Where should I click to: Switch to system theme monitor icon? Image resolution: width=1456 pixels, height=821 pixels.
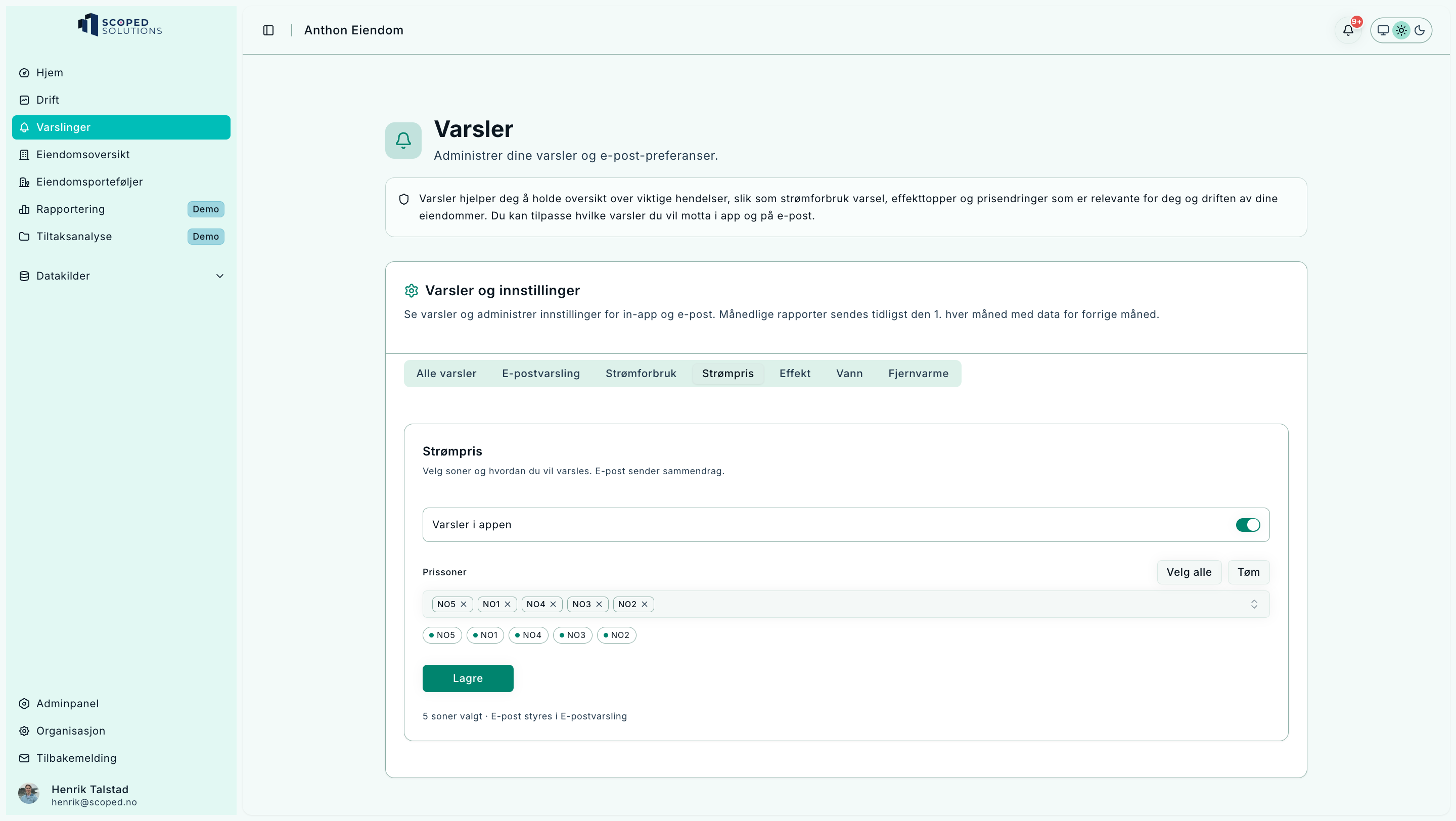point(1383,30)
